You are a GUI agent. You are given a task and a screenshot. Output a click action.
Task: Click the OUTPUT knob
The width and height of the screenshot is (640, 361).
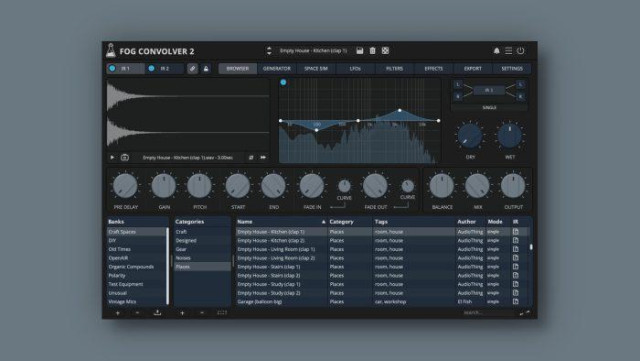513,186
